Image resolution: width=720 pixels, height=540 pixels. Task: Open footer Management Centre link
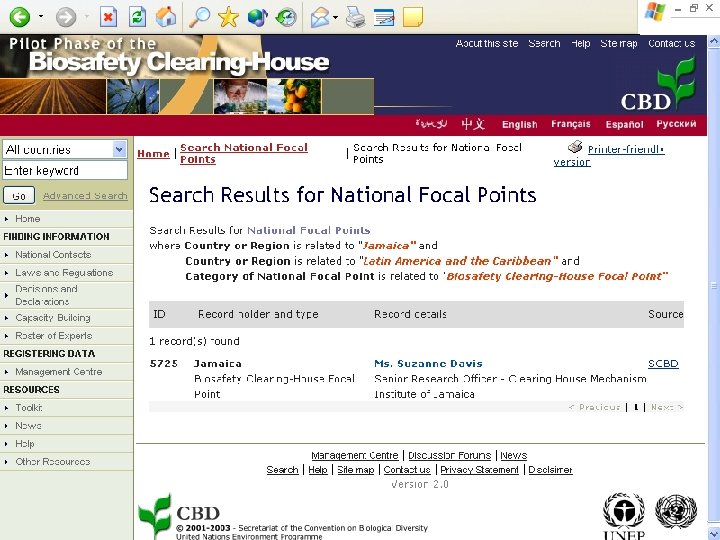coord(354,456)
